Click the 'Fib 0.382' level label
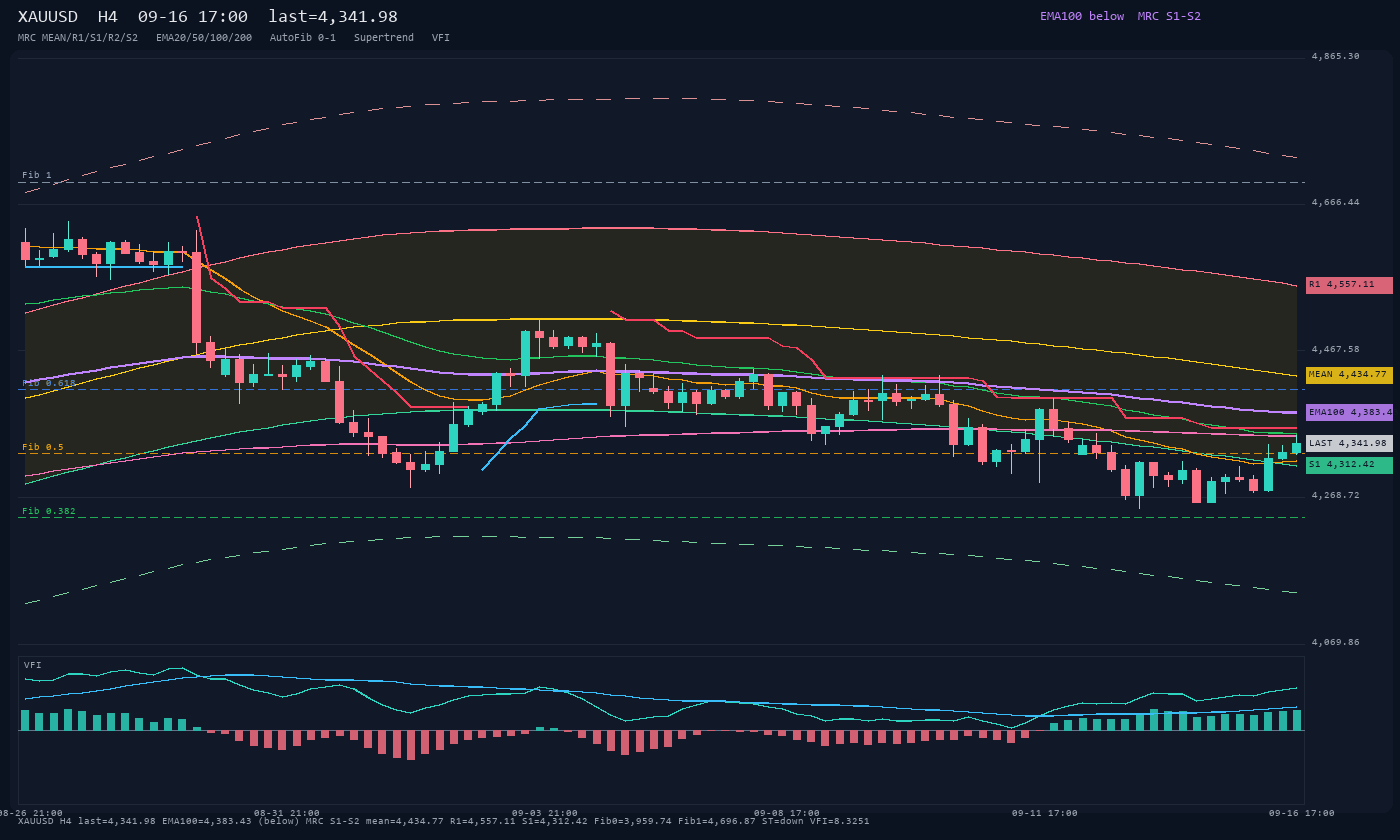1400x840 pixels. [x=49, y=511]
